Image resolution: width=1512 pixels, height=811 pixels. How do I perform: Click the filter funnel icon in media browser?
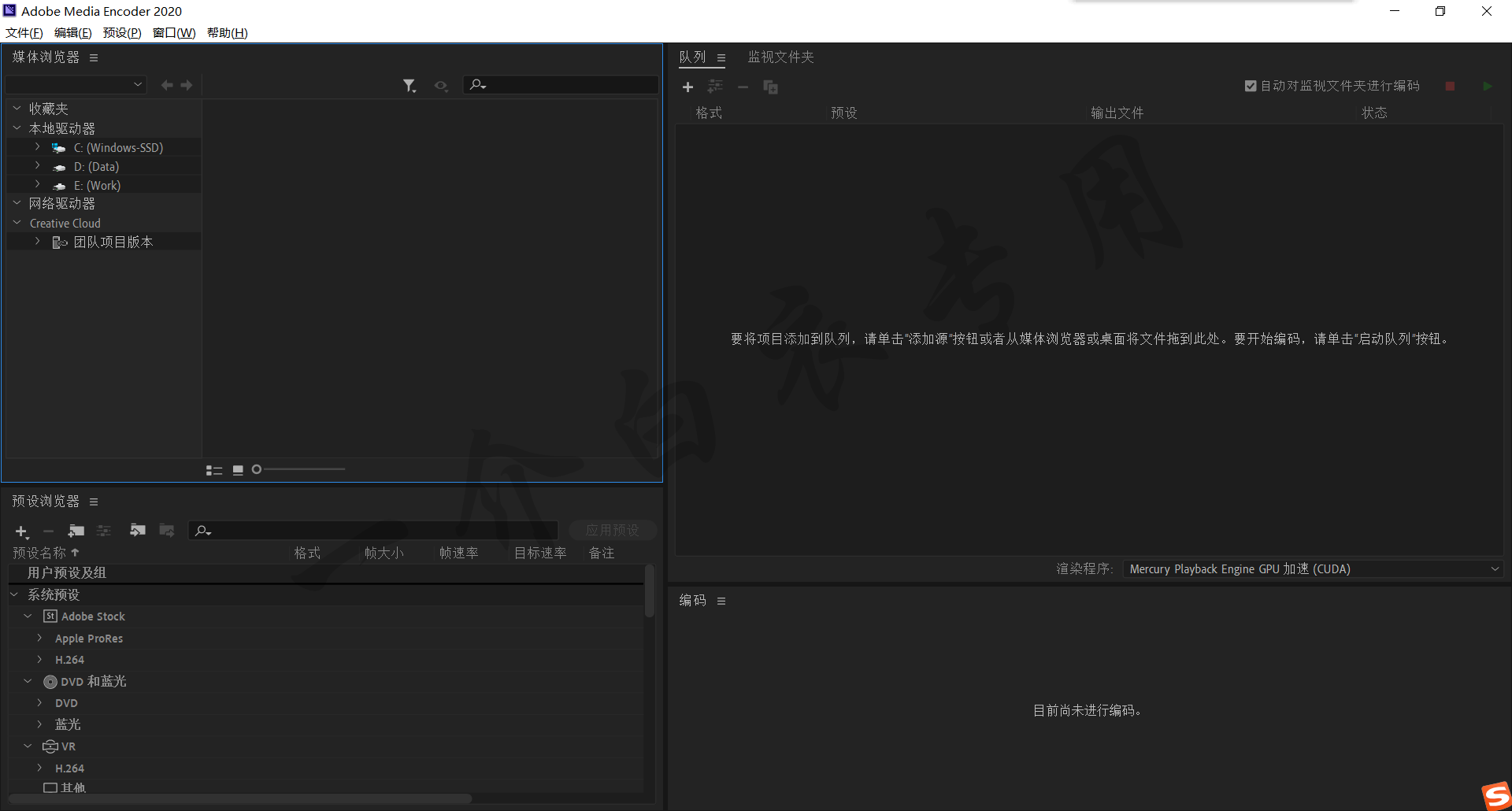409,85
